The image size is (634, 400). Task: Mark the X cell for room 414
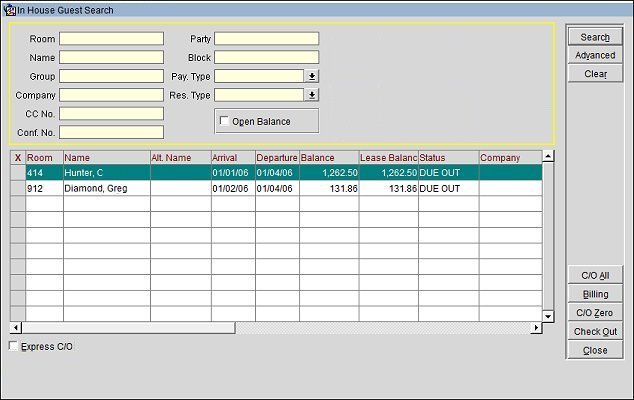click(x=17, y=172)
